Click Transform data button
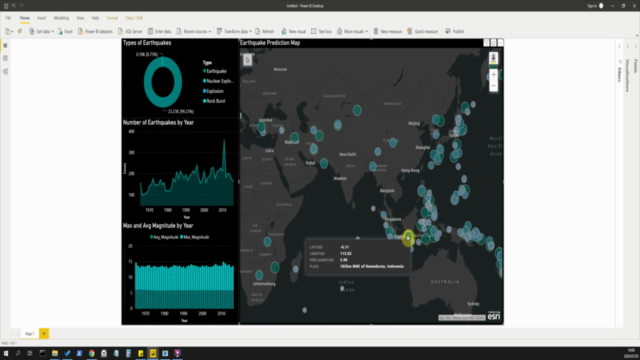 pos(232,31)
